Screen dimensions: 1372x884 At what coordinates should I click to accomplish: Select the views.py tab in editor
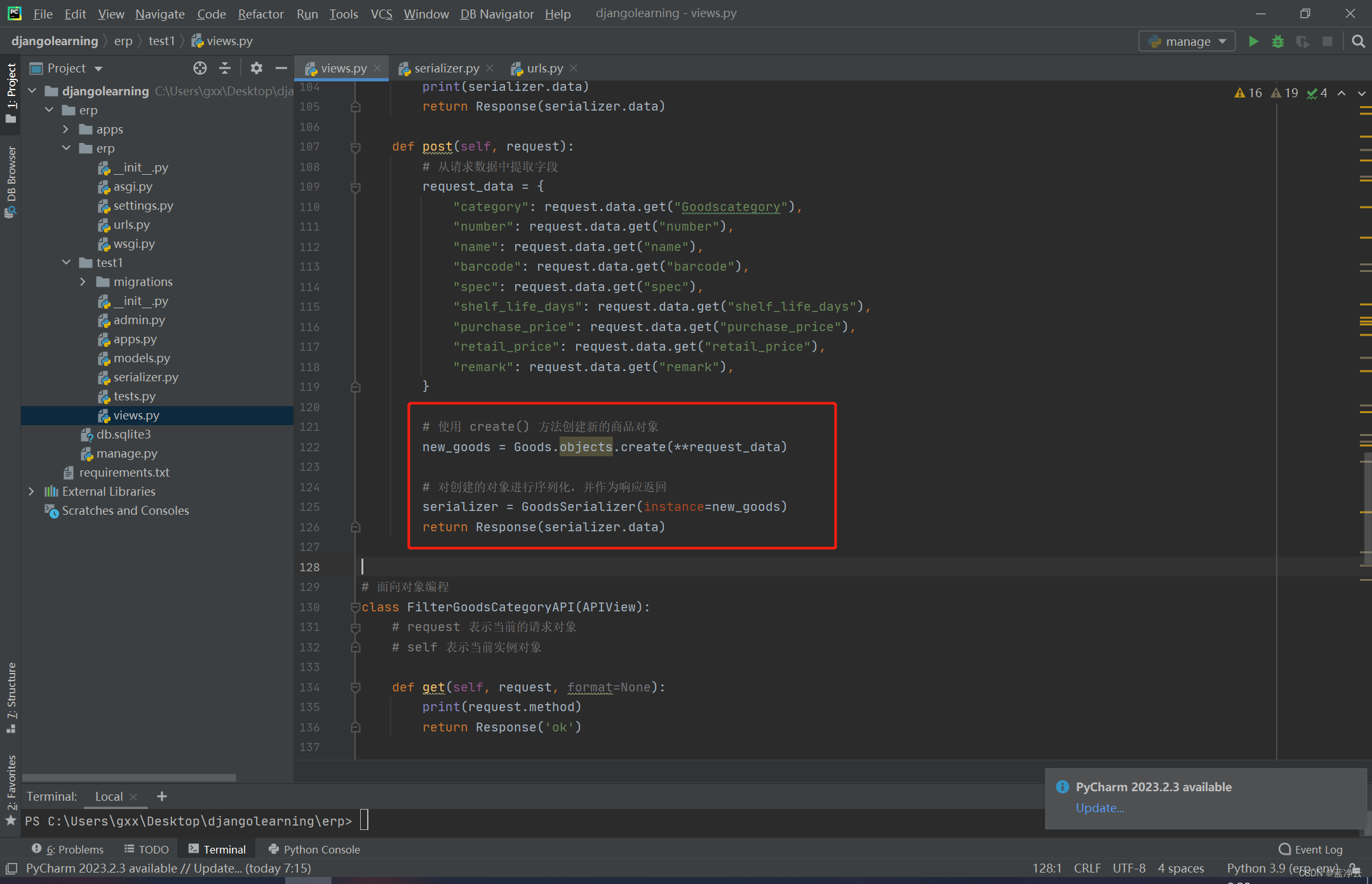click(x=335, y=68)
